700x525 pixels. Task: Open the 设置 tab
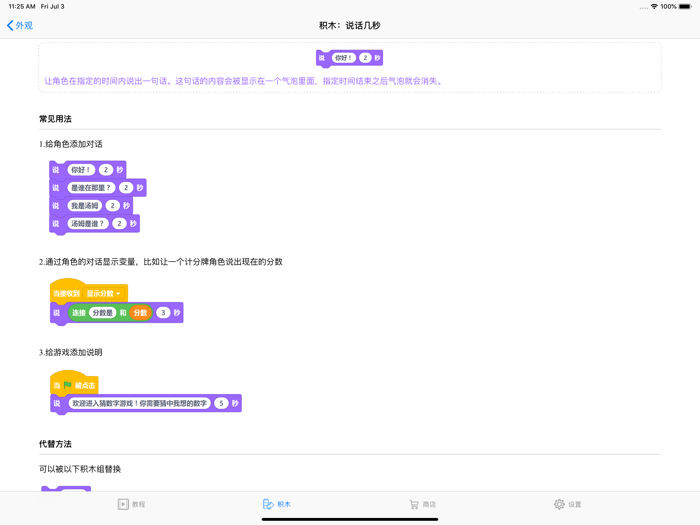tap(567, 504)
